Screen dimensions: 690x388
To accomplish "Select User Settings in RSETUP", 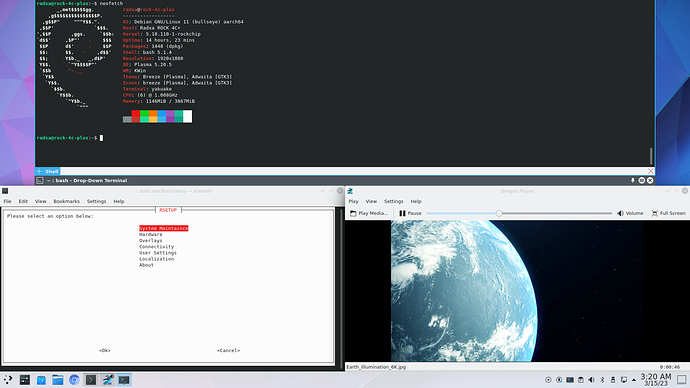I will pyautogui.click(x=158, y=253).
